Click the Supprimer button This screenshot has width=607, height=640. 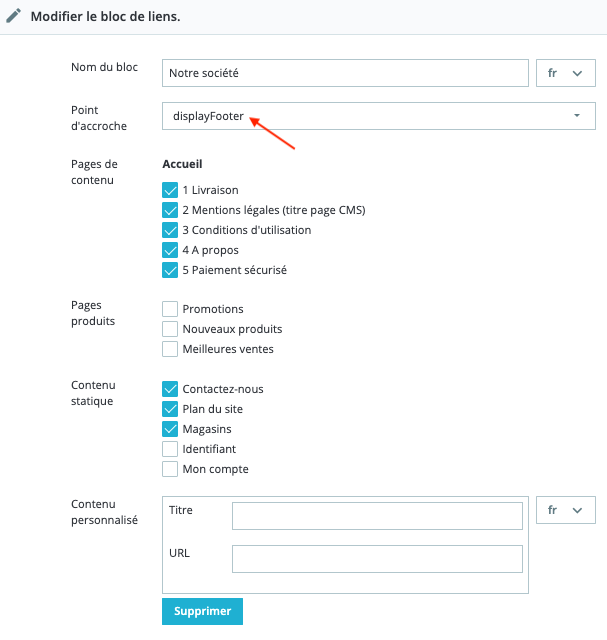point(202,611)
